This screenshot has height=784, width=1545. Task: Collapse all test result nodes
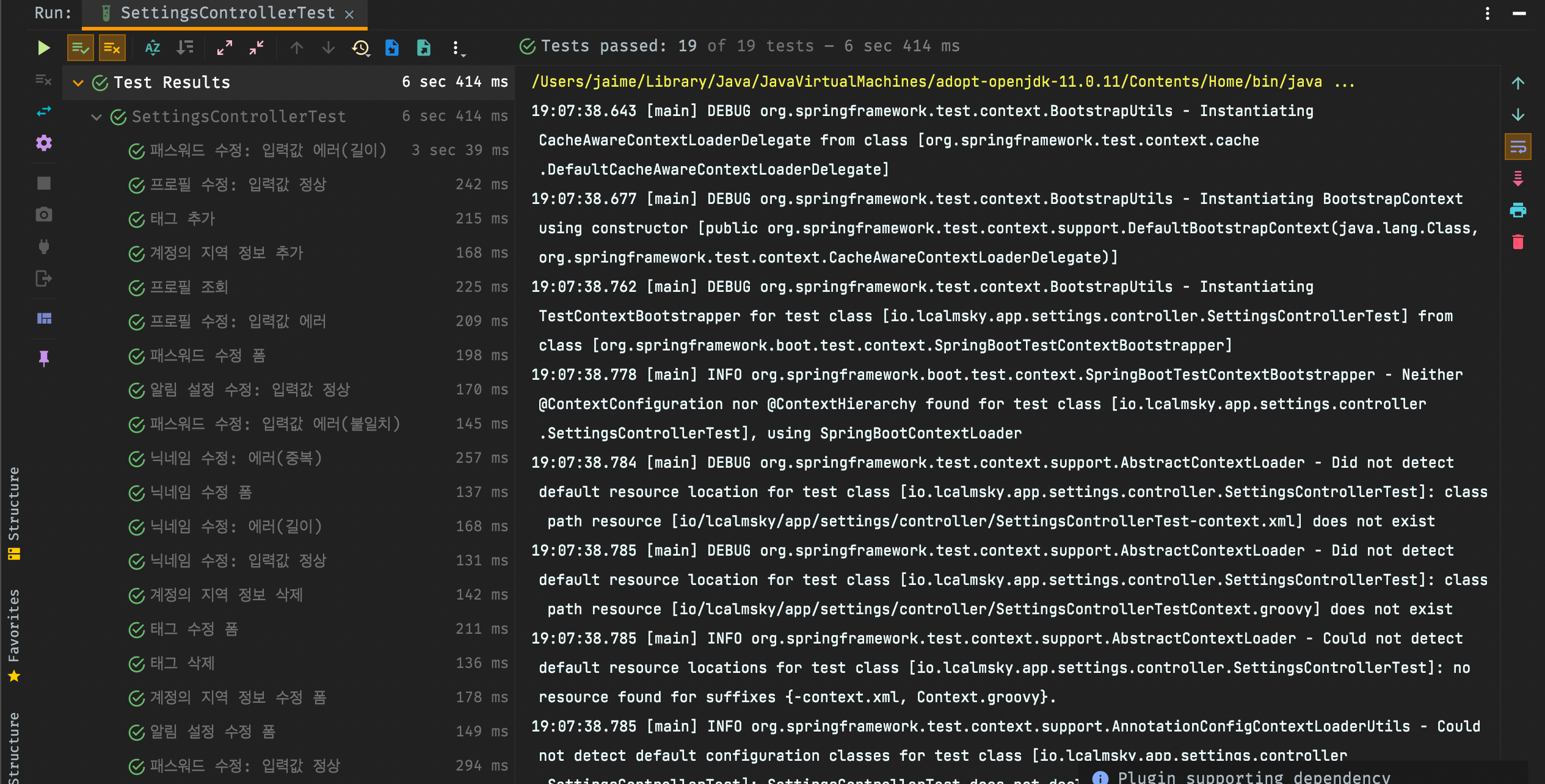pyautogui.click(x=256, y=48)
